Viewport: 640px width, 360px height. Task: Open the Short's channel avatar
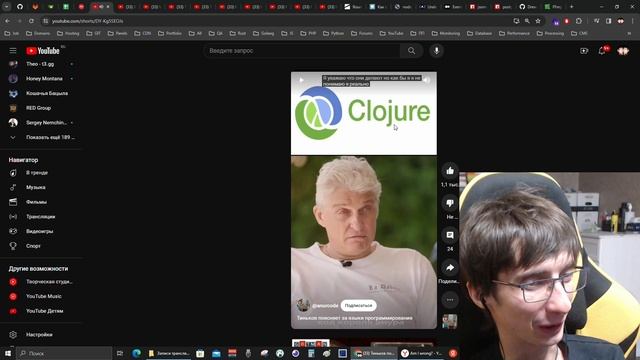tap(303, 305)
